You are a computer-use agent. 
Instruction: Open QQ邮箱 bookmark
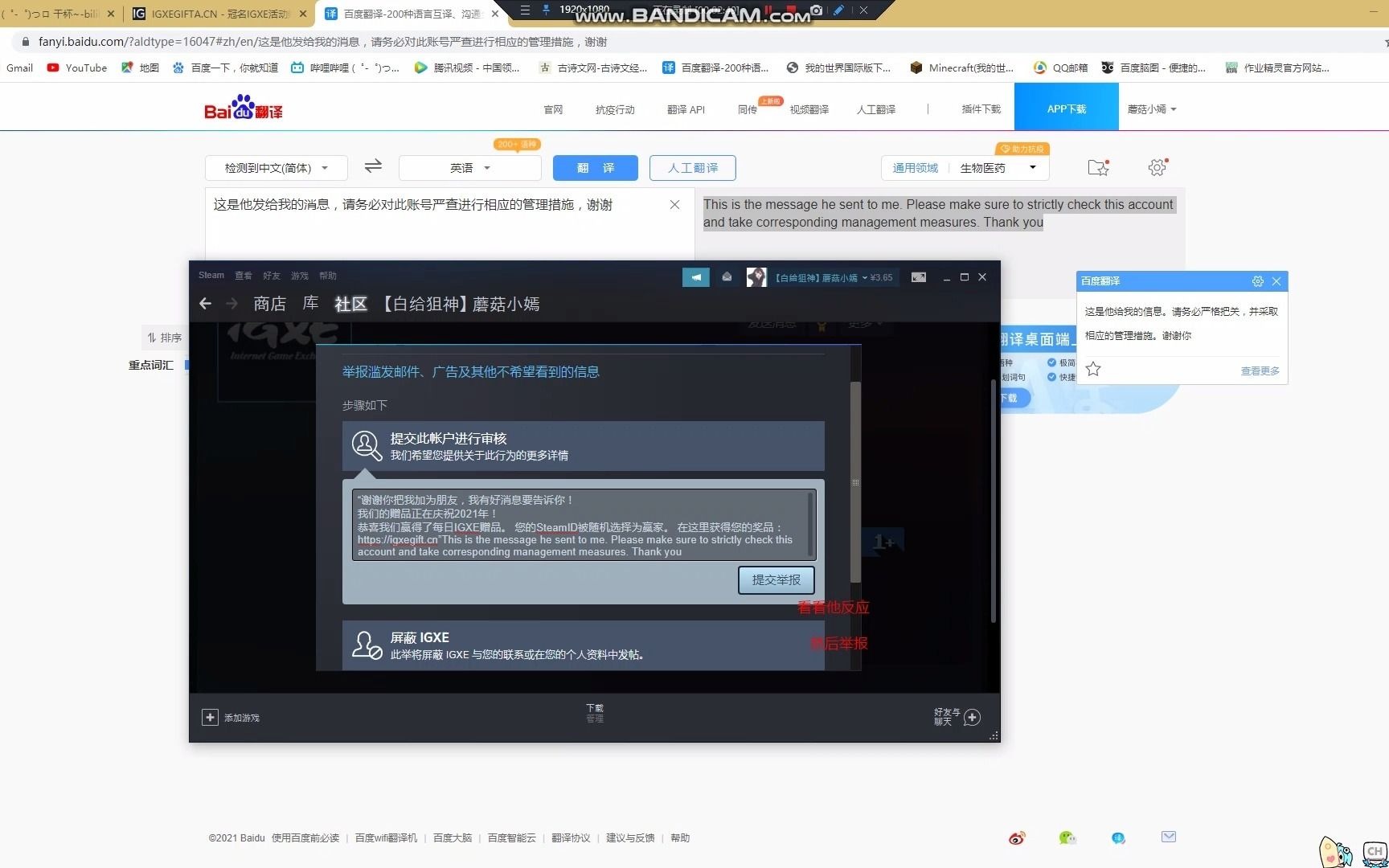click(x=1060, y=68)
